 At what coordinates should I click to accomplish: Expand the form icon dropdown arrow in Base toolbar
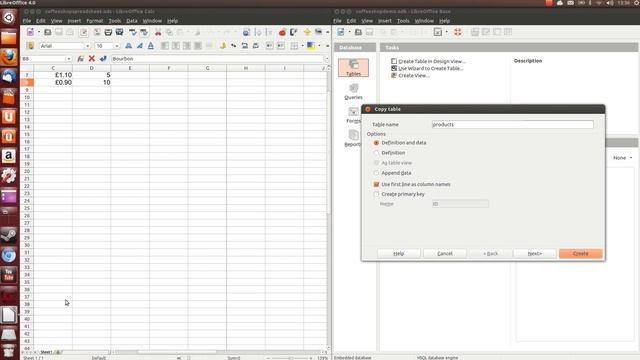(x=447, y=32)
